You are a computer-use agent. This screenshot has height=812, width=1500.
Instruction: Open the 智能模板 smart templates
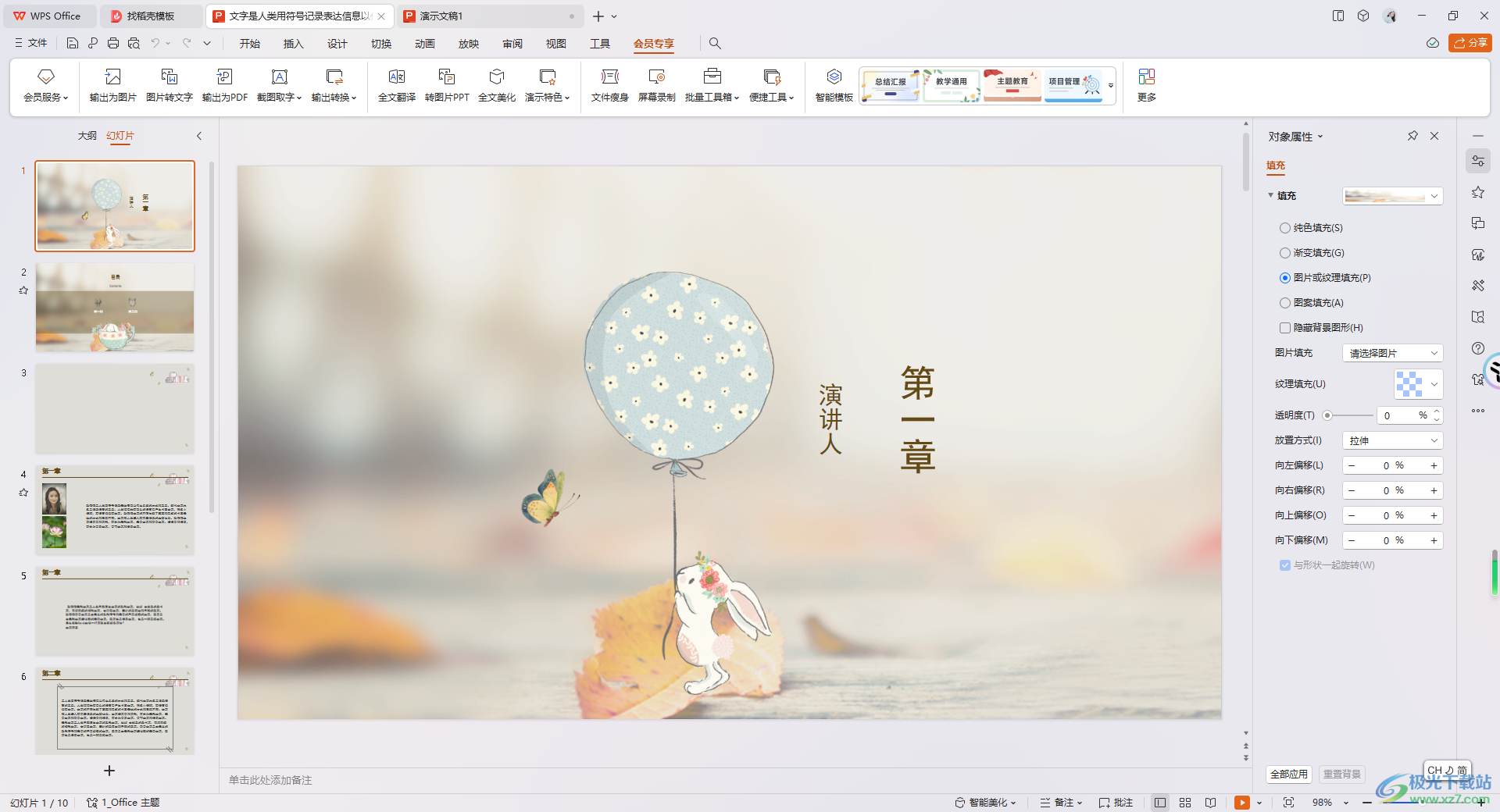[x=834, y=84]
